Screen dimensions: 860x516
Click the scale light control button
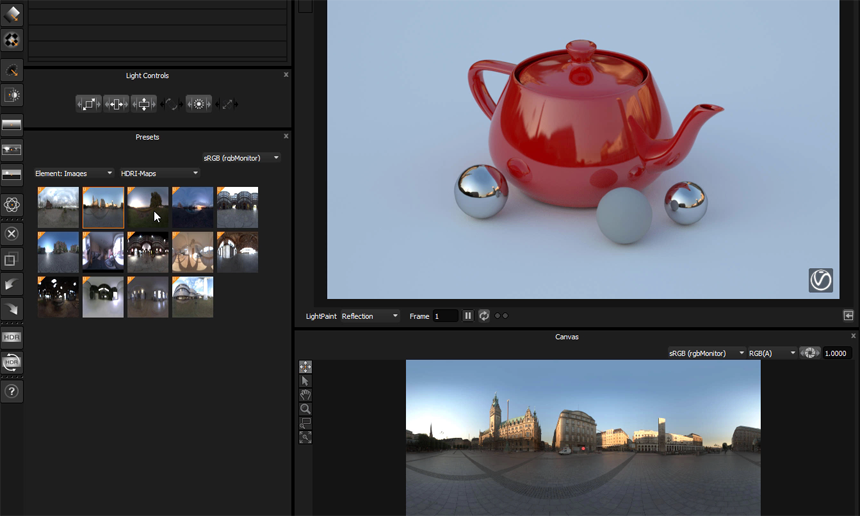pos(88,104)
